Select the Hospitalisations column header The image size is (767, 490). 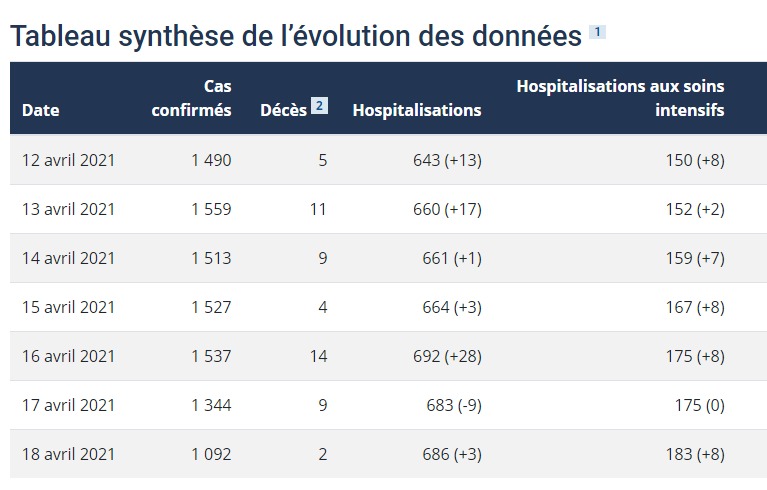coord(417,110)
